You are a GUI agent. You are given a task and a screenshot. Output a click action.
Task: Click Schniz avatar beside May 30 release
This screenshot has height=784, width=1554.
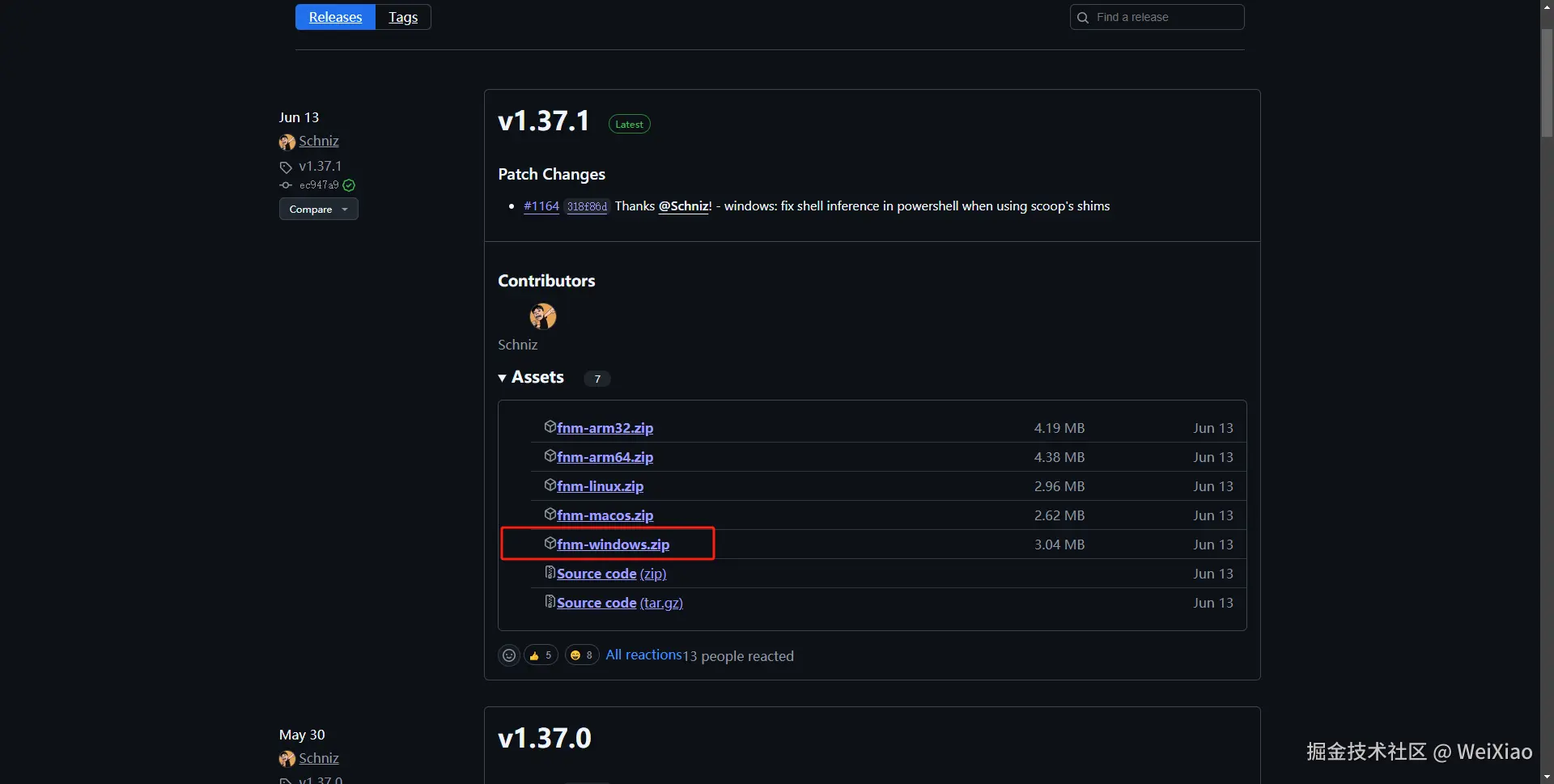287,760
